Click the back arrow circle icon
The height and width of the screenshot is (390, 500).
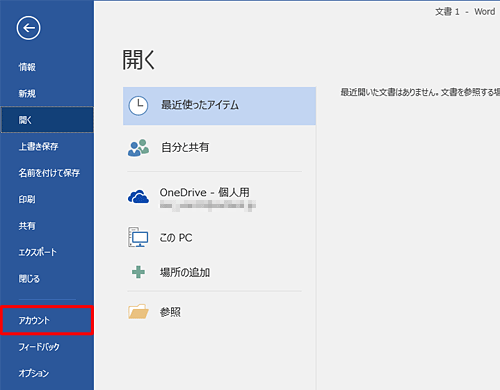click(28, 28)
